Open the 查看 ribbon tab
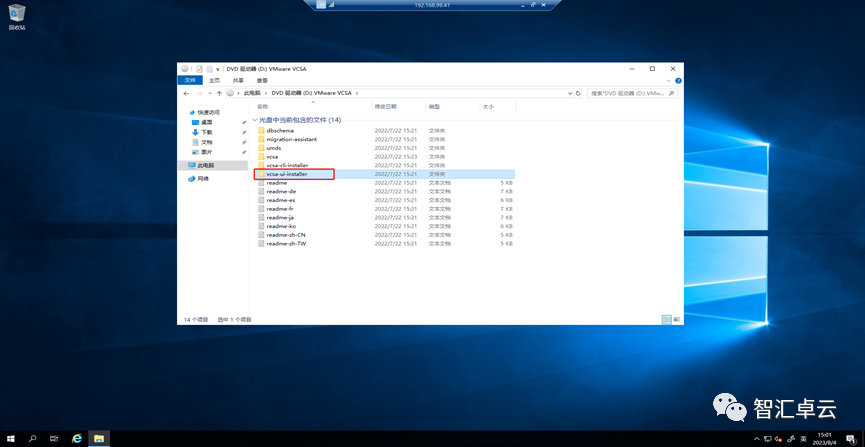Viewport: 865px width, 447px height. tap(262, 80)
